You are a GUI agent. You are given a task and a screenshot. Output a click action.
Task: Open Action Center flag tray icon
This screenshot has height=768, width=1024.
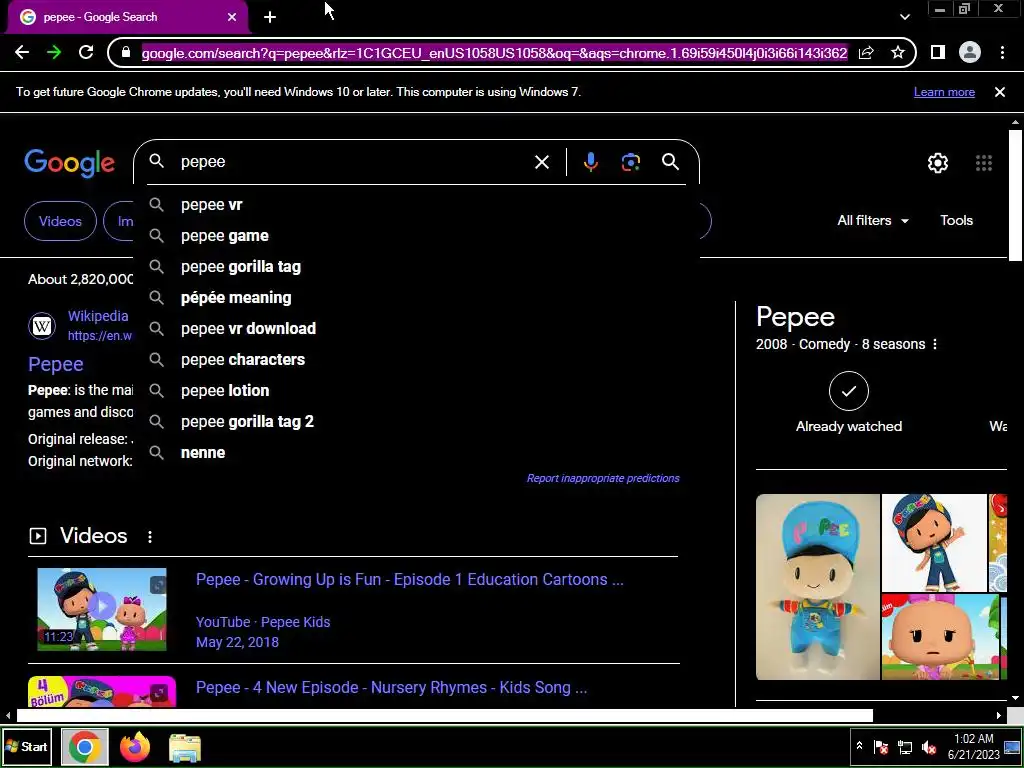click(x=881, y=747)
